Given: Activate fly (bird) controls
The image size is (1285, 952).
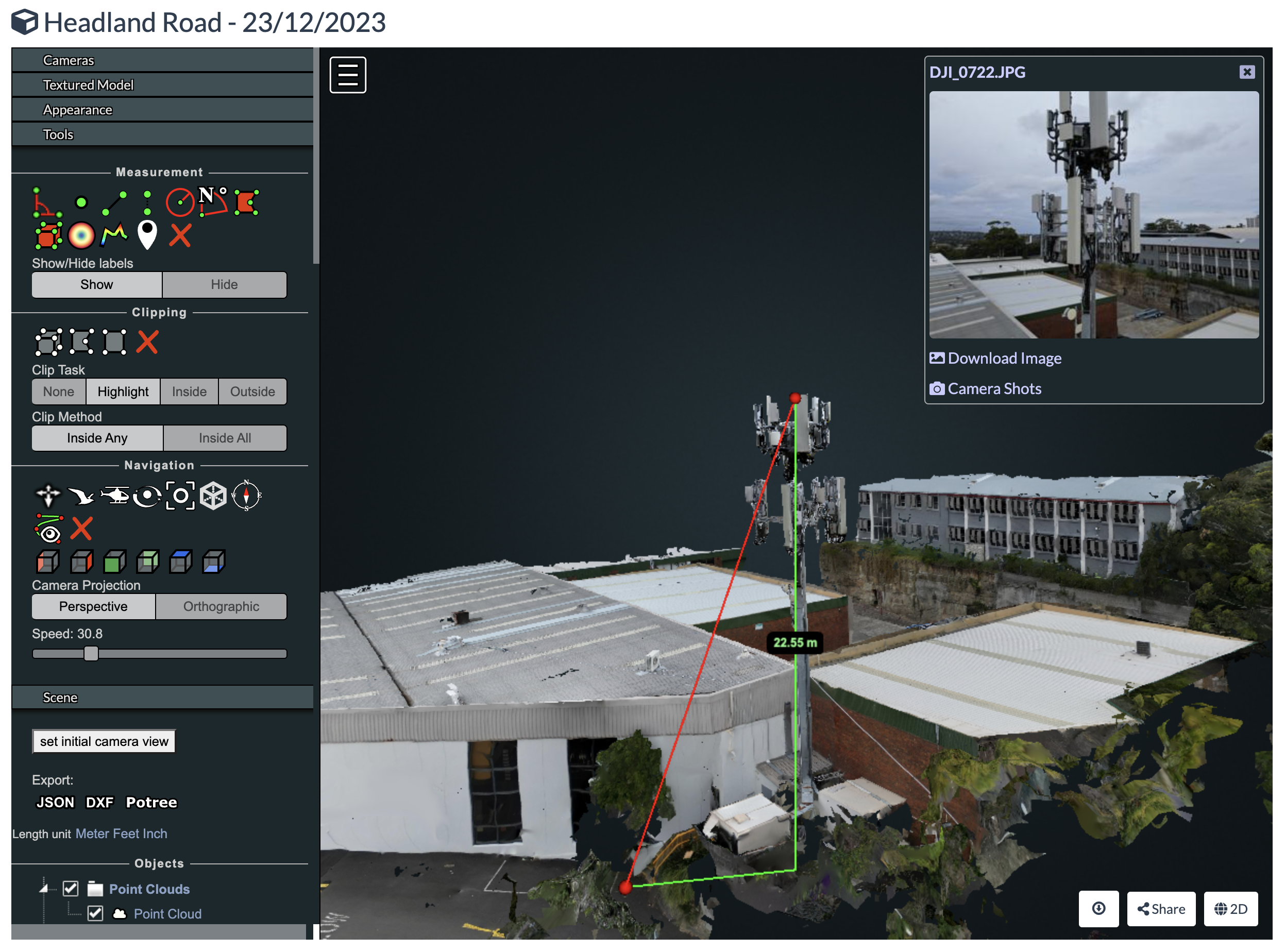Looking at the screenshot, I should (x=81, y=496).
